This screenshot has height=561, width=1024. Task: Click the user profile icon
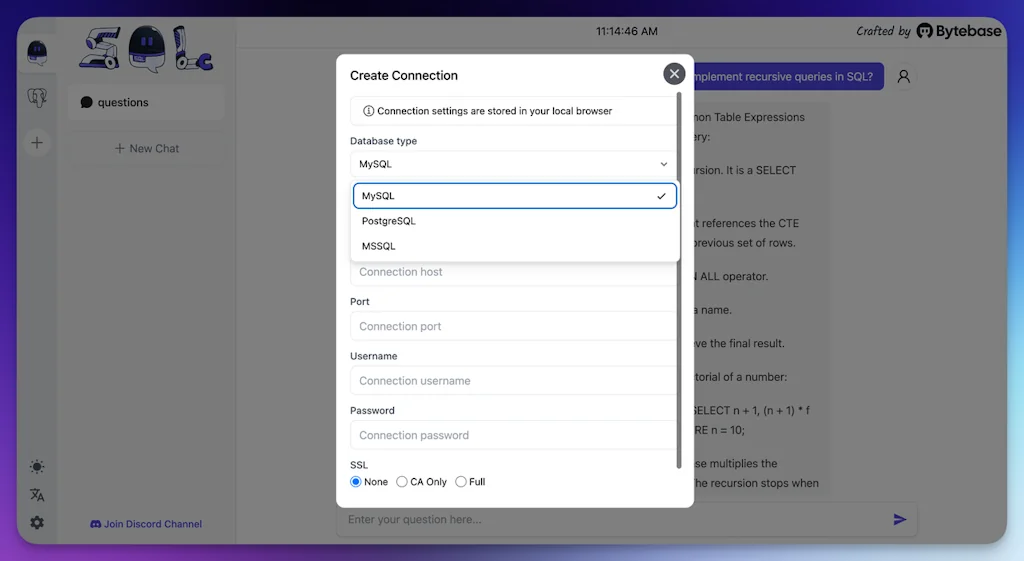903,77
